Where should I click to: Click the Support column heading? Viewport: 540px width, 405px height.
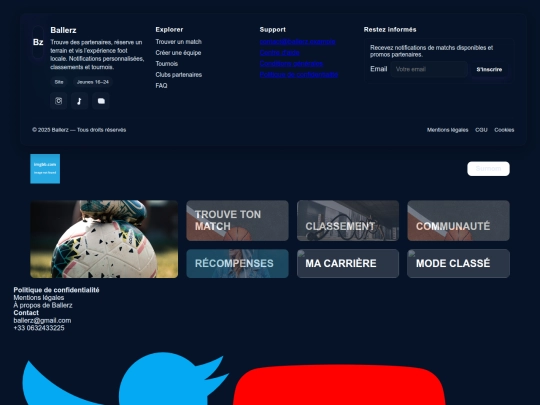pyautogui.click(x=272, y=30)
